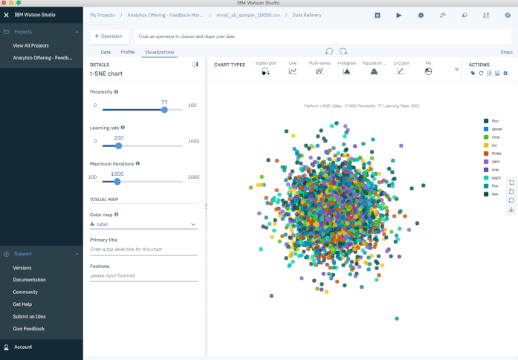Open the Steps panel
Viewport: 518px width, 360px height.
[506, 52]
